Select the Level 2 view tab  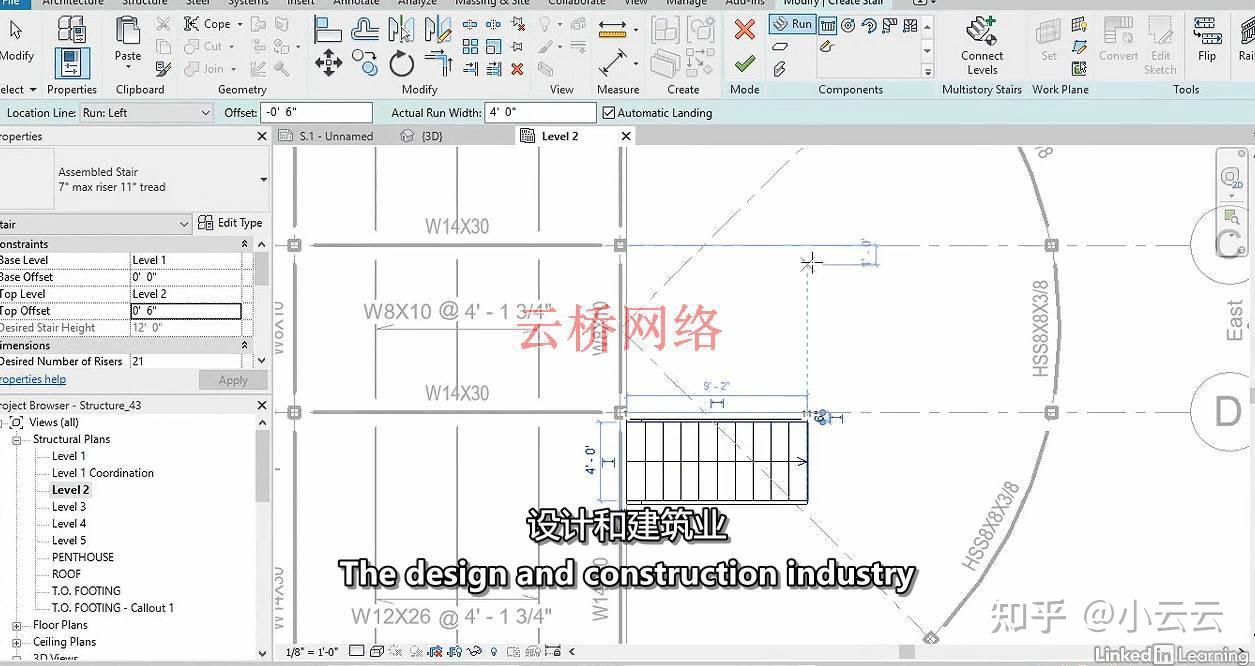pos(560,136)
